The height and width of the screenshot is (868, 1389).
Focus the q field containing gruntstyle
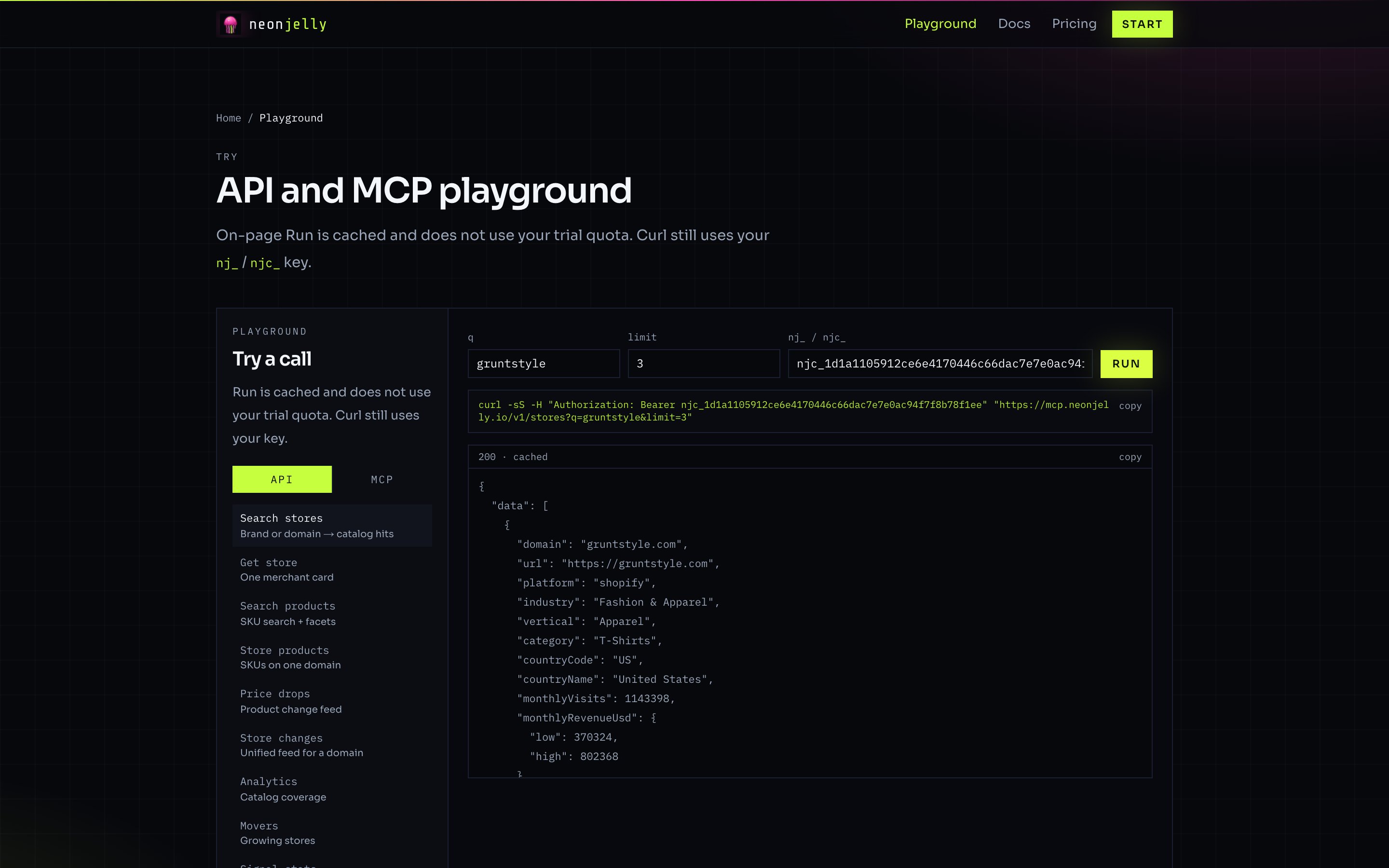[544, 364]
